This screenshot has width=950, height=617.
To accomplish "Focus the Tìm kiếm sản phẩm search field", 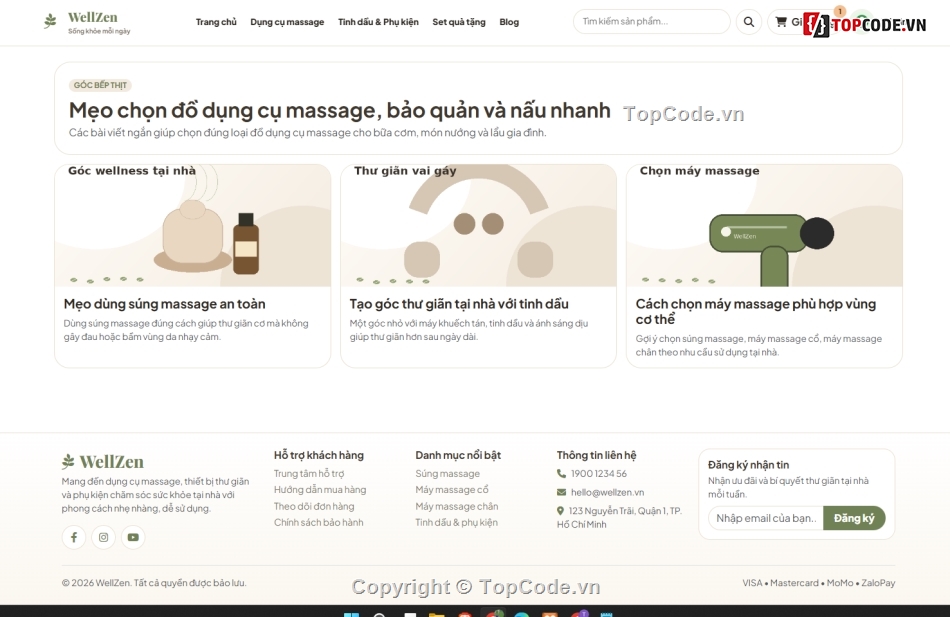I will 652,22.
